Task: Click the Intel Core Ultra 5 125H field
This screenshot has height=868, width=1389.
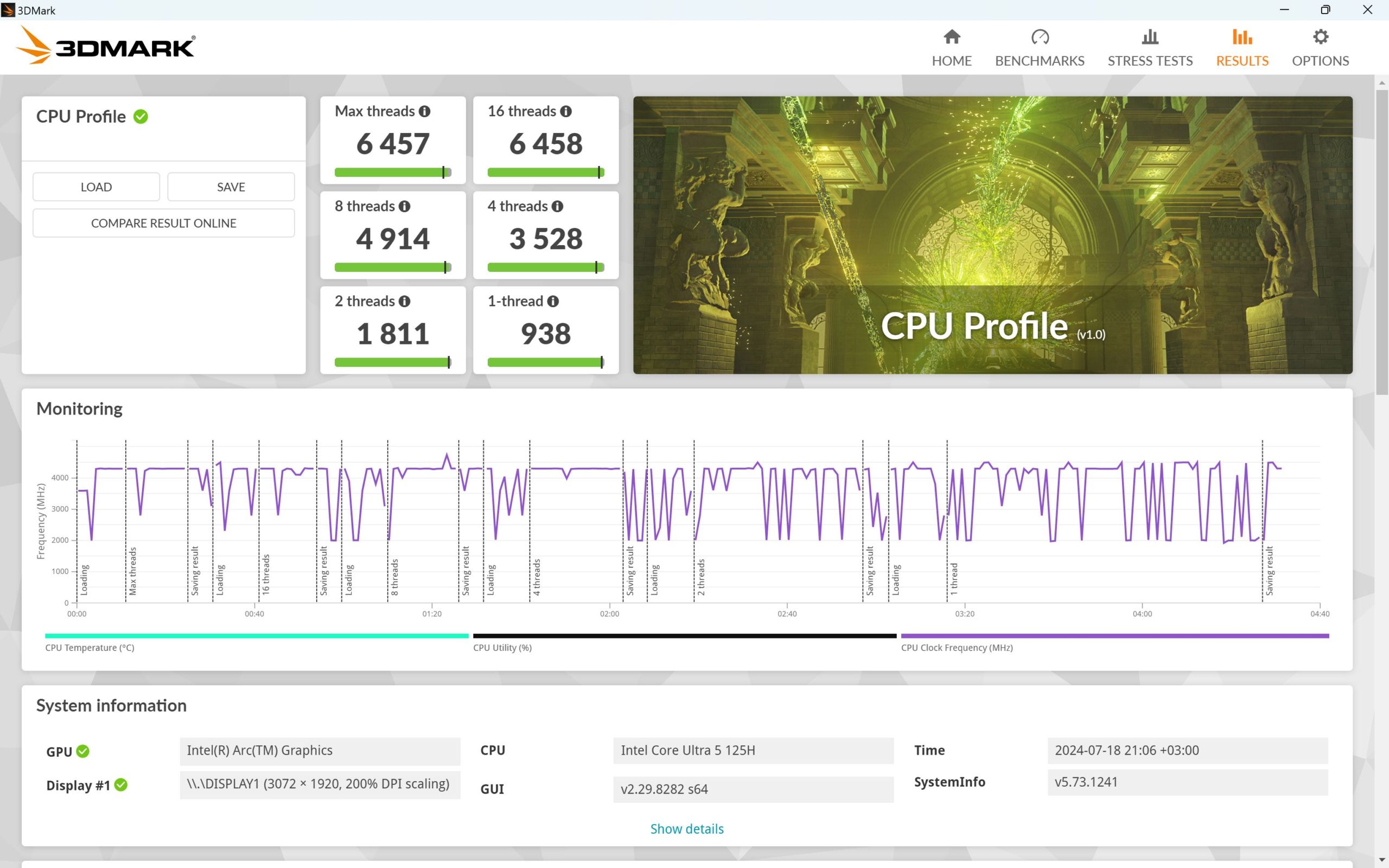Action: coord(753,751)
